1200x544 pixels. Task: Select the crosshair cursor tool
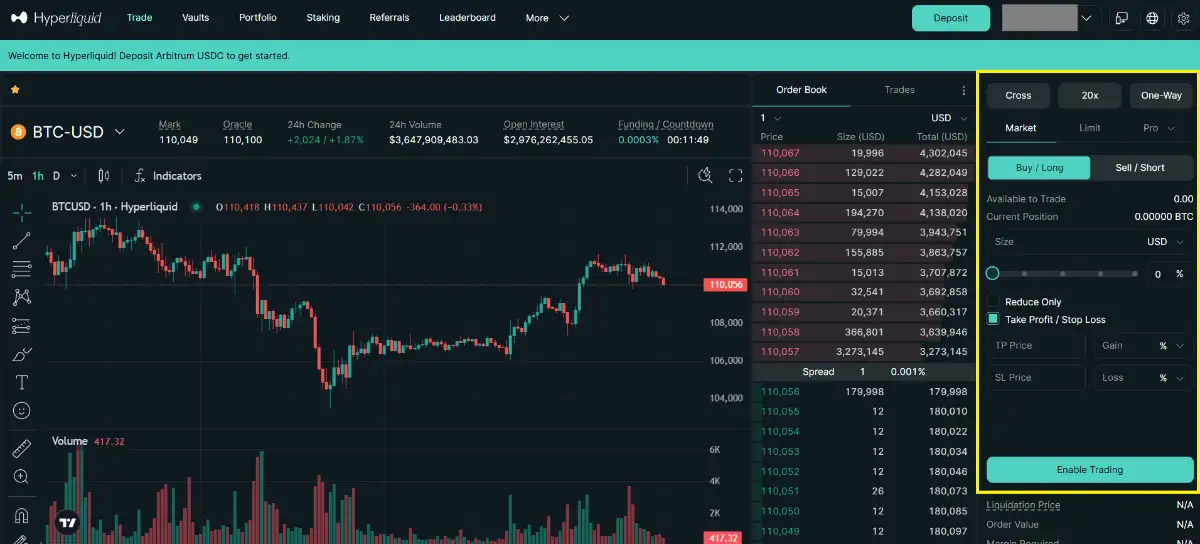[21, 212]
